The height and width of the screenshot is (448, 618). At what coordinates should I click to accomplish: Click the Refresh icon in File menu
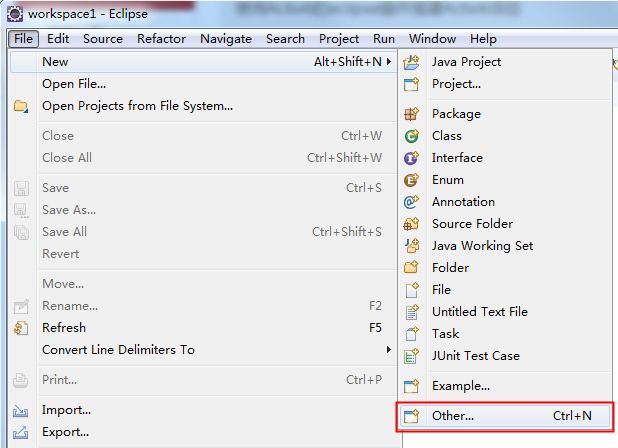click(21, 328)
